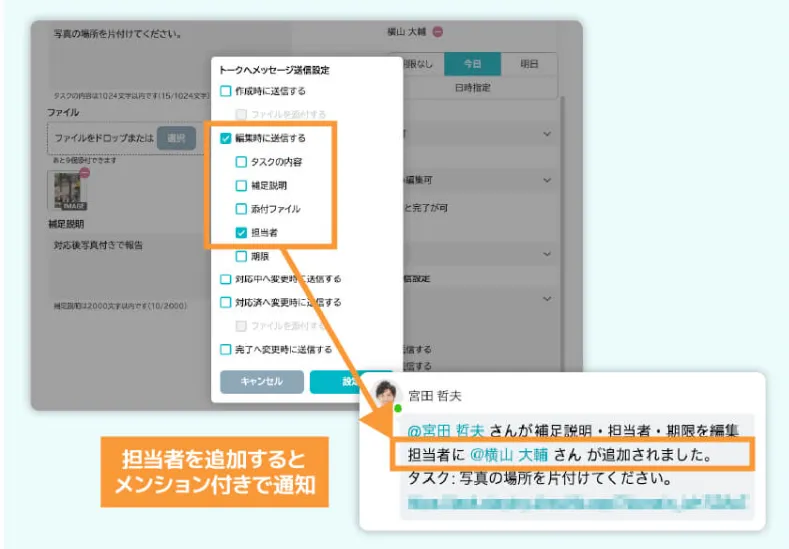Check the タスクの内容 option
Screen dimensions: 789x549
(241, 162)
